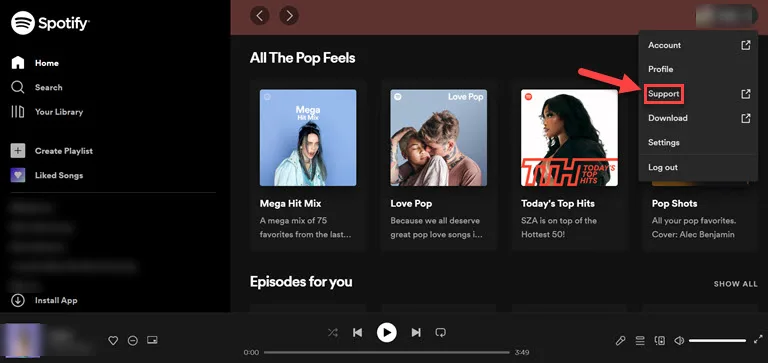The height and width of the screenshot is (363, 768).
Task: Click 'A mega mix of 75' description
Action: 293,220
